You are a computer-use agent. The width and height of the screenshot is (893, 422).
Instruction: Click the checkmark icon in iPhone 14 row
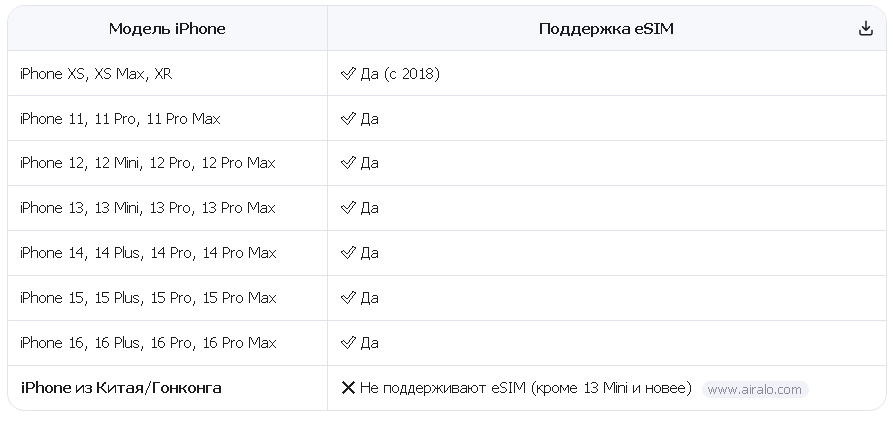pos(348,253)
